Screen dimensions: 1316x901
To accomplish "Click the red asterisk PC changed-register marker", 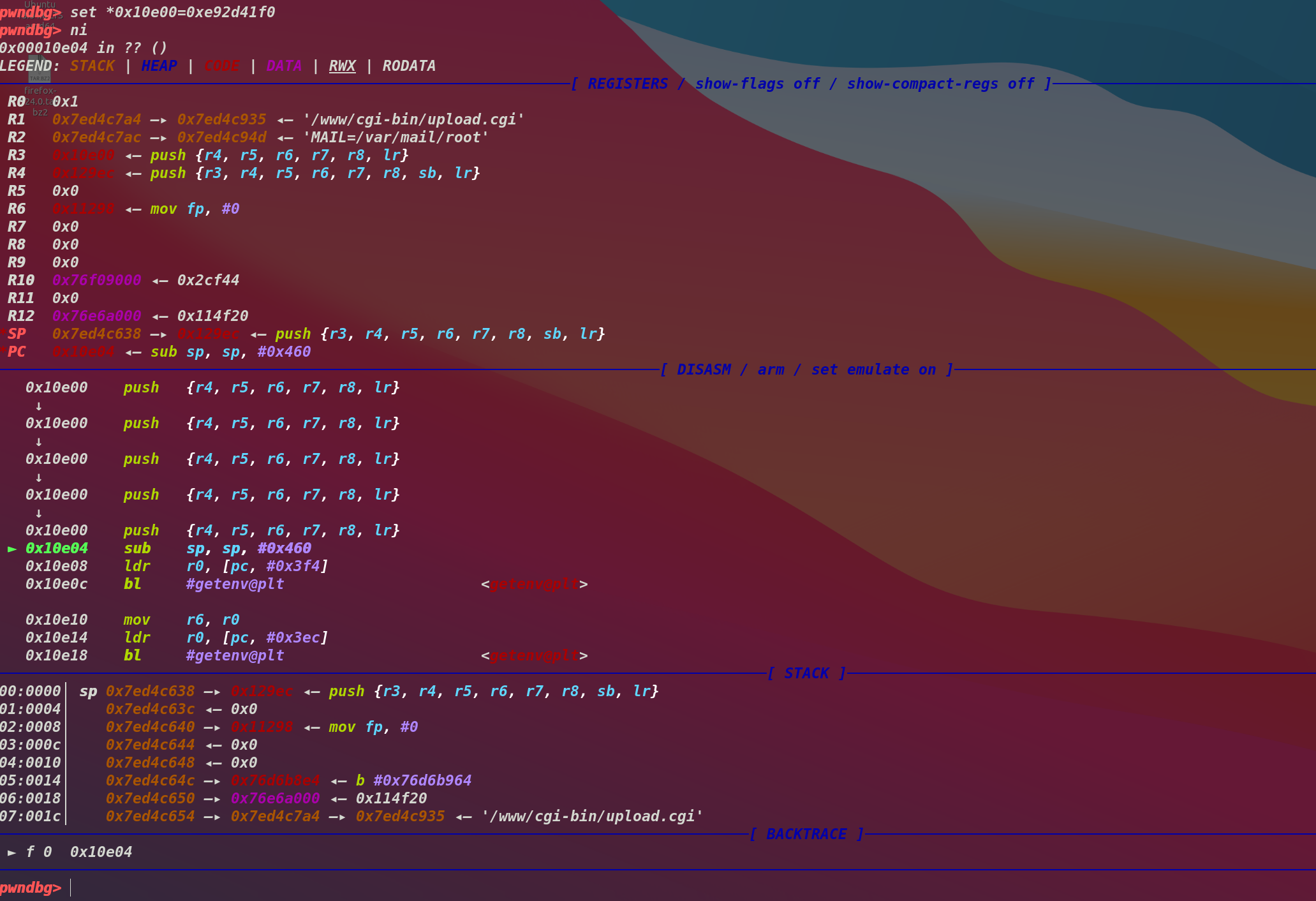I will 3,350.
